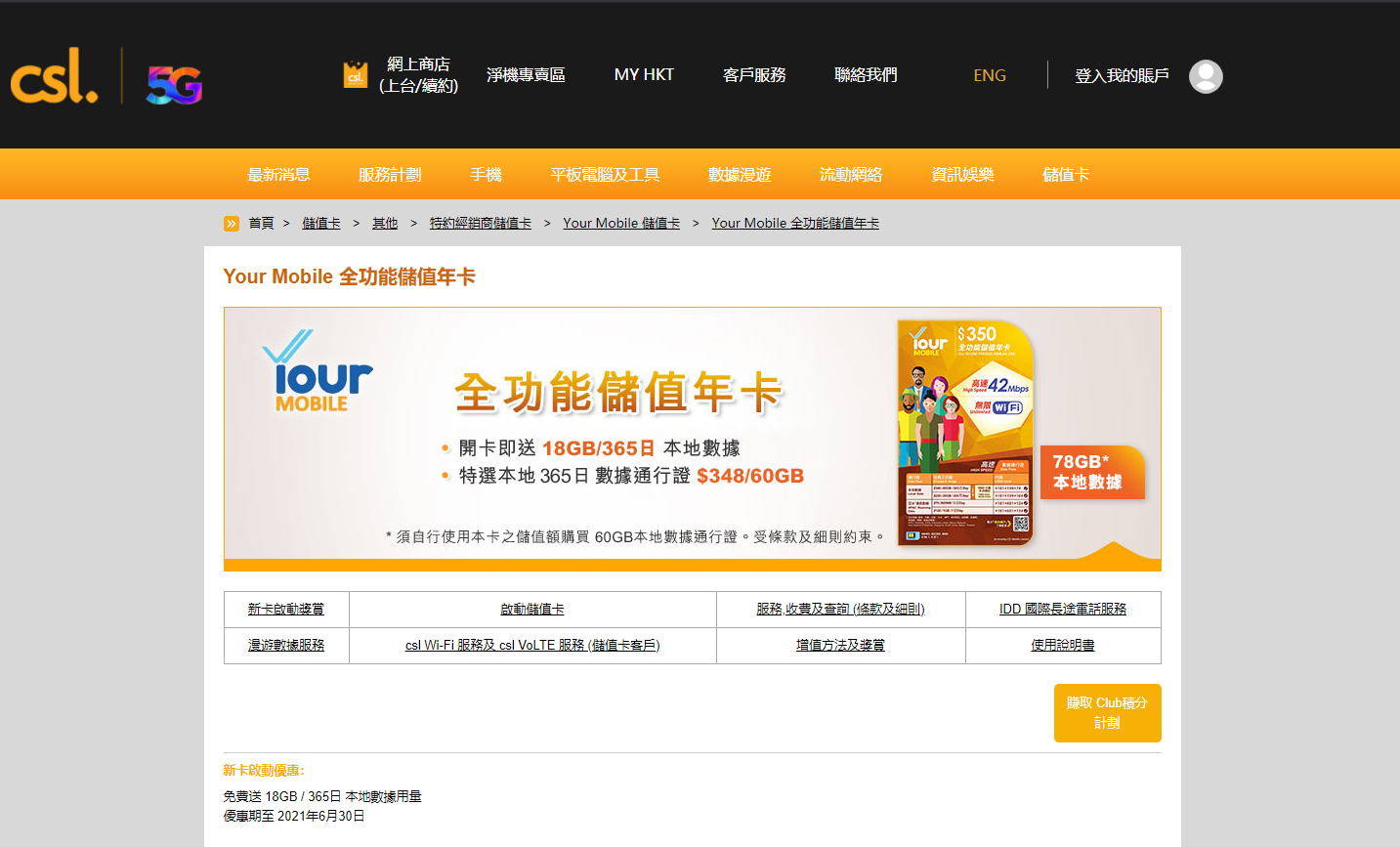Click text 免費送 18GB / 365日 本地數據用量
The image size is (1400, 847).
pos(322,797)
